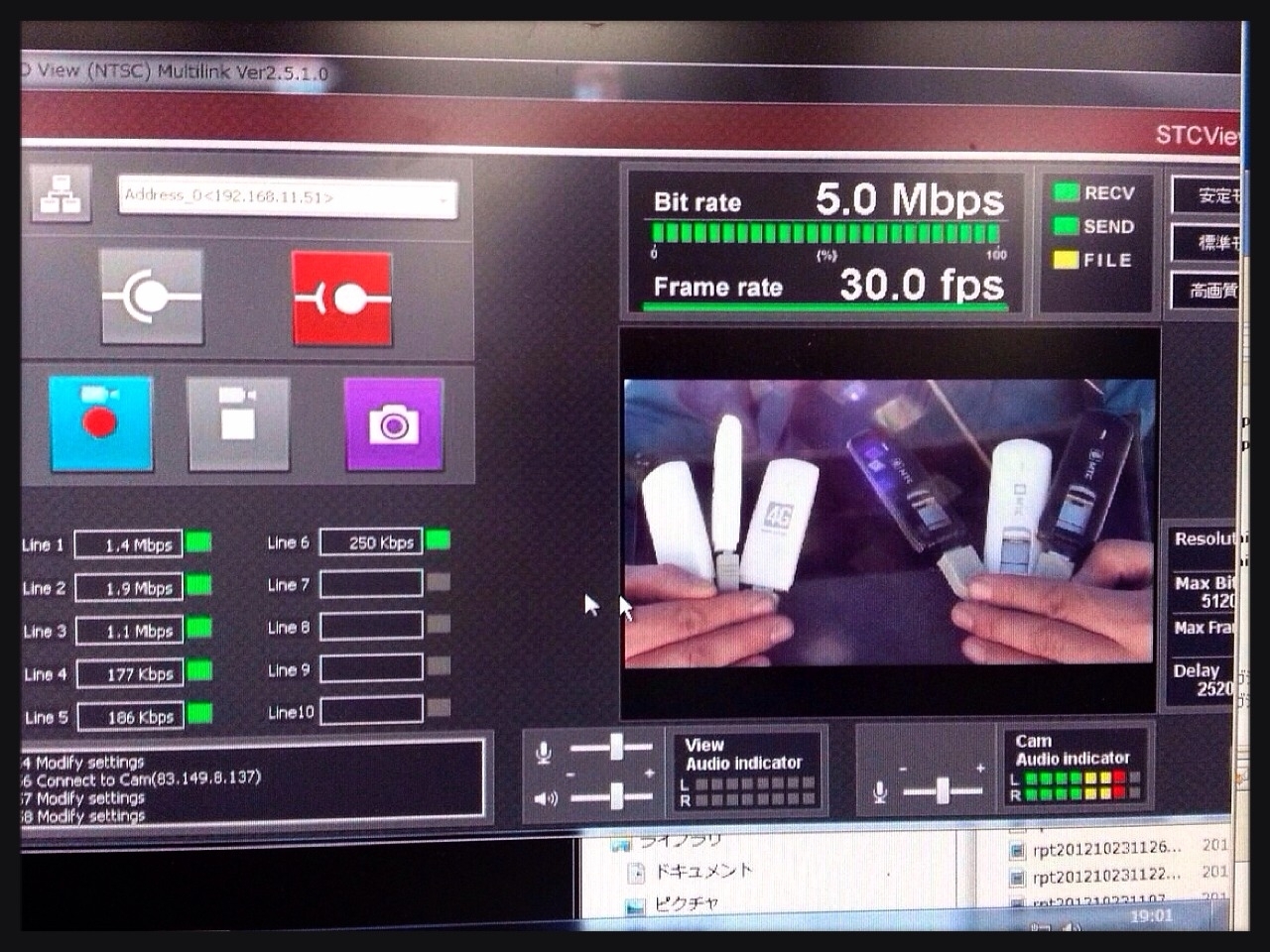Click the 30.0 fps frame rate readout

[922, 286]
